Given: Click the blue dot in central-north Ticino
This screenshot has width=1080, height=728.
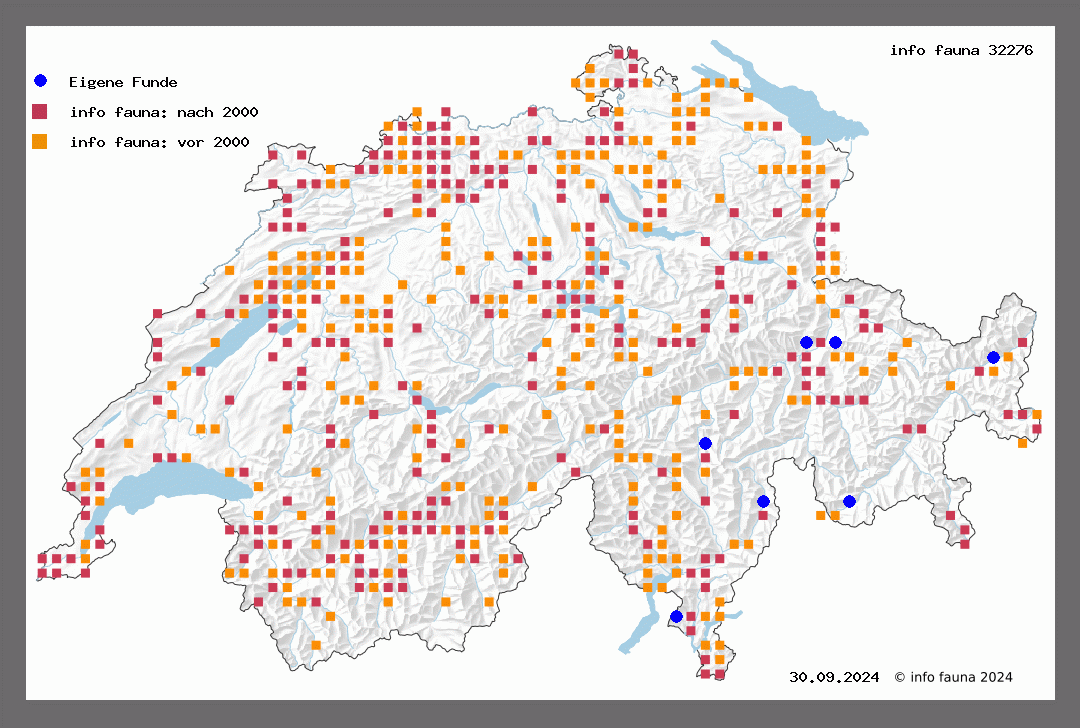Looking at the screenshot, I should [x=705, y=443].
